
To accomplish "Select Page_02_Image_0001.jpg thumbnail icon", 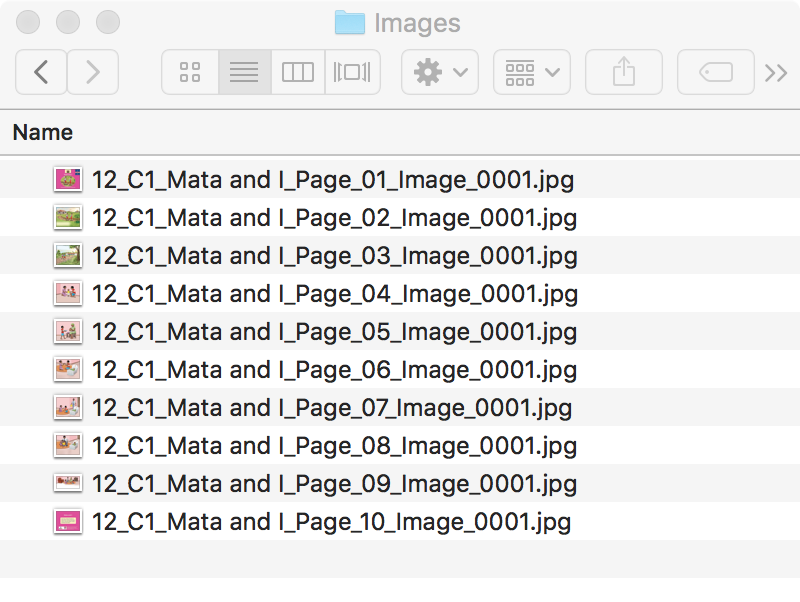I will tap(68, 218).
